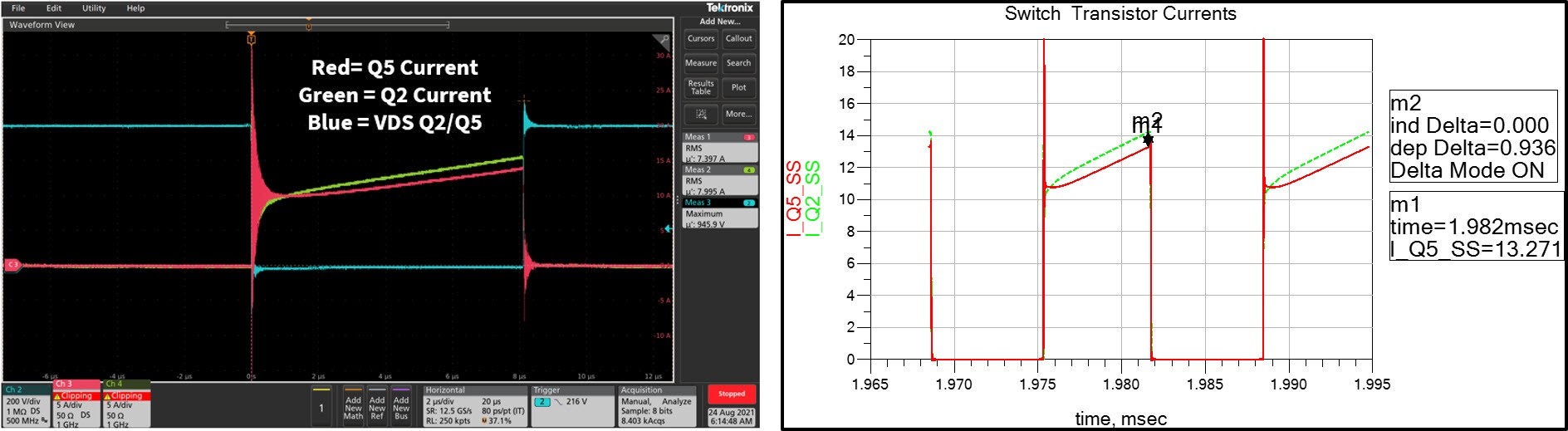This screenshot has width=1568, height=431.
Task: Open the Edit menu
Action: click(54, 8)
